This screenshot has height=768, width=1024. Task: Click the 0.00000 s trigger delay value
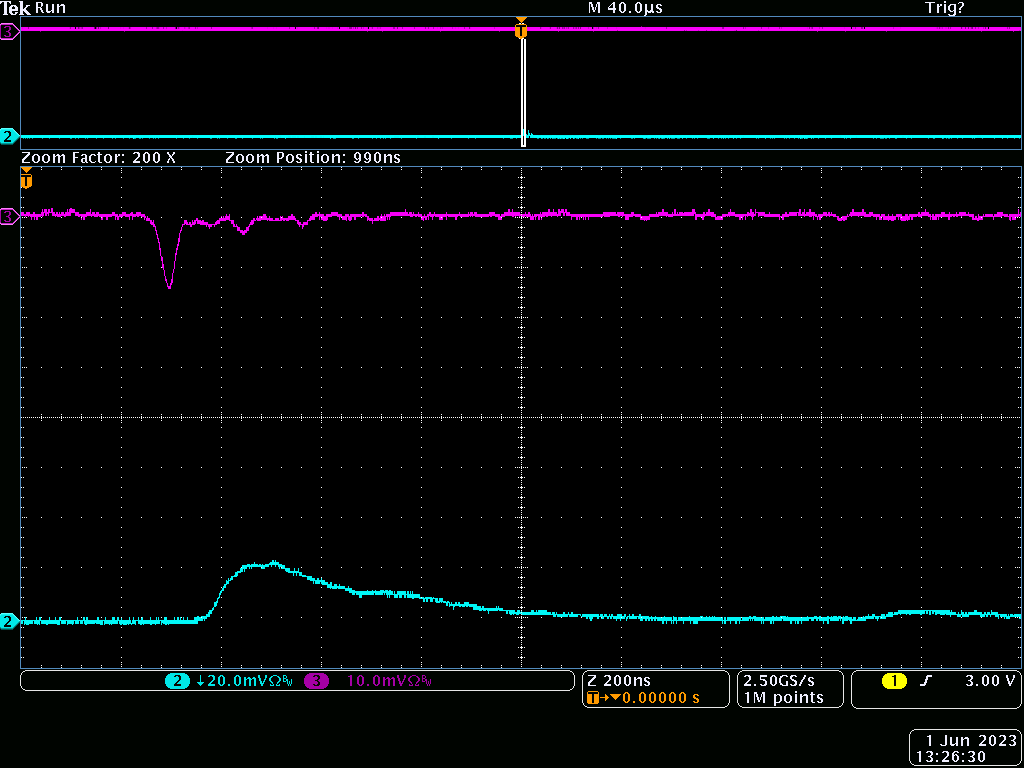click(661, 698)
